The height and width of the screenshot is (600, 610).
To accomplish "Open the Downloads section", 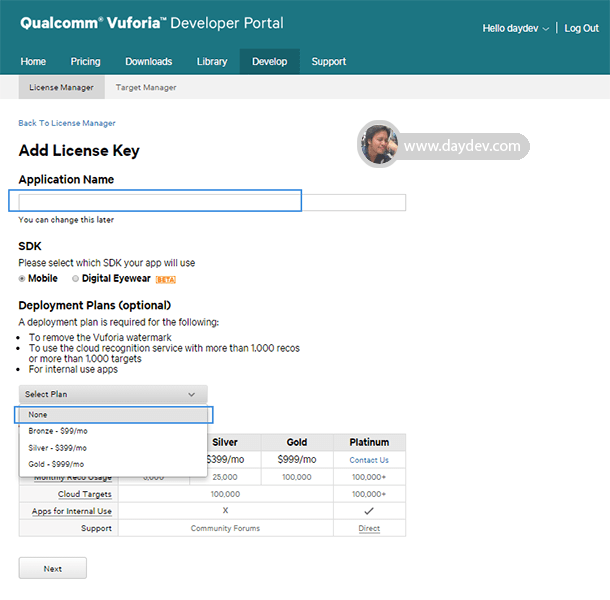I will click(x=149, y=61).
